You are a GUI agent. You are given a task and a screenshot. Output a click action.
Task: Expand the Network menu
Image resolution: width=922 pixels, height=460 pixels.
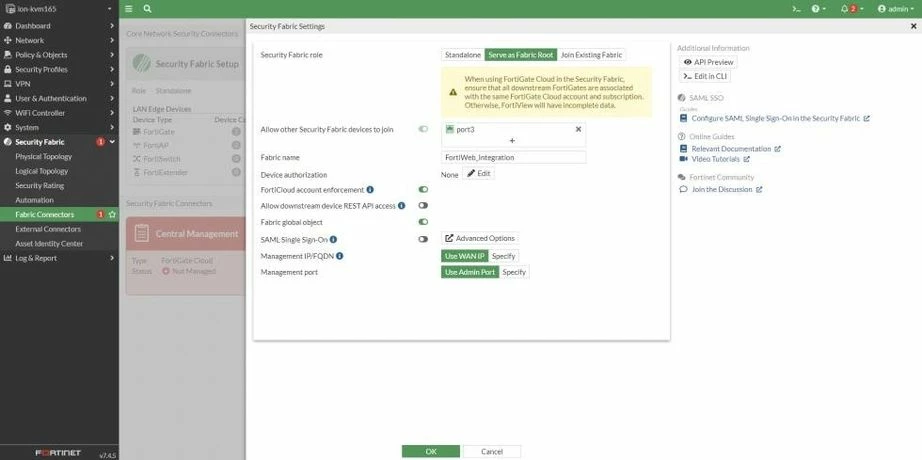59,41
